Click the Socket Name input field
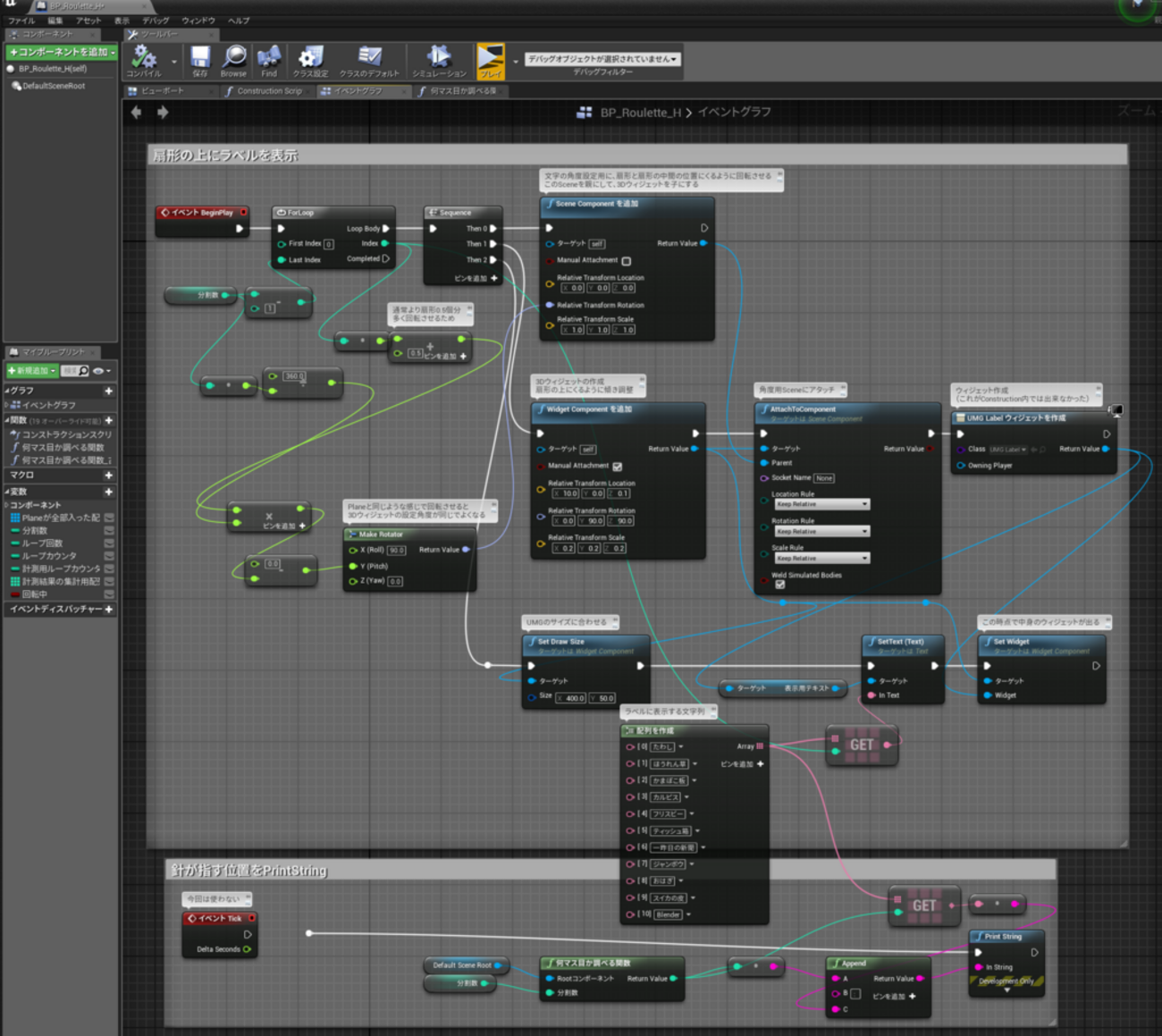Viewport: 1162px width, 1036px height. [824, 478]
